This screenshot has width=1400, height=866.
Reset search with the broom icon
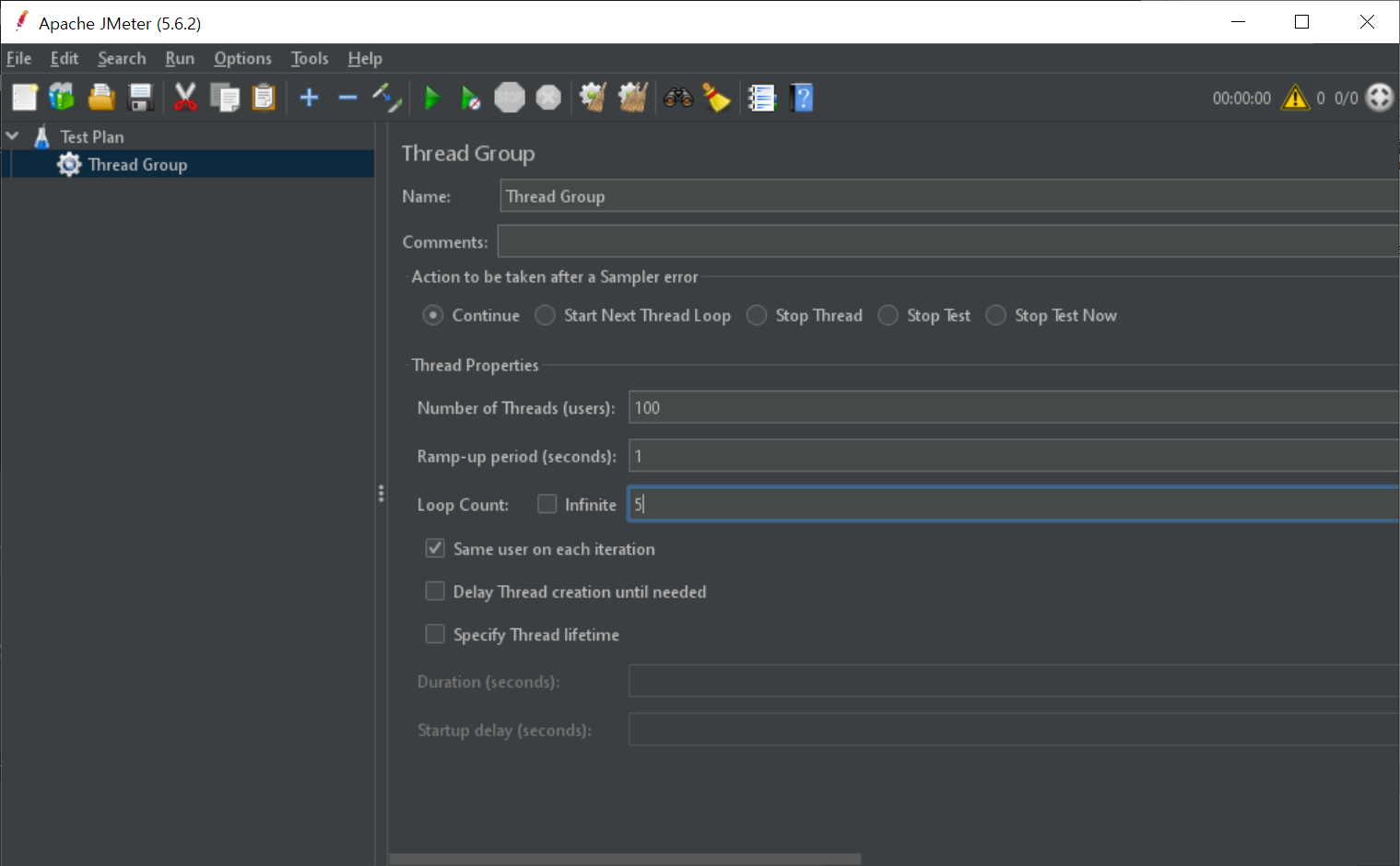tap(717, 97)
